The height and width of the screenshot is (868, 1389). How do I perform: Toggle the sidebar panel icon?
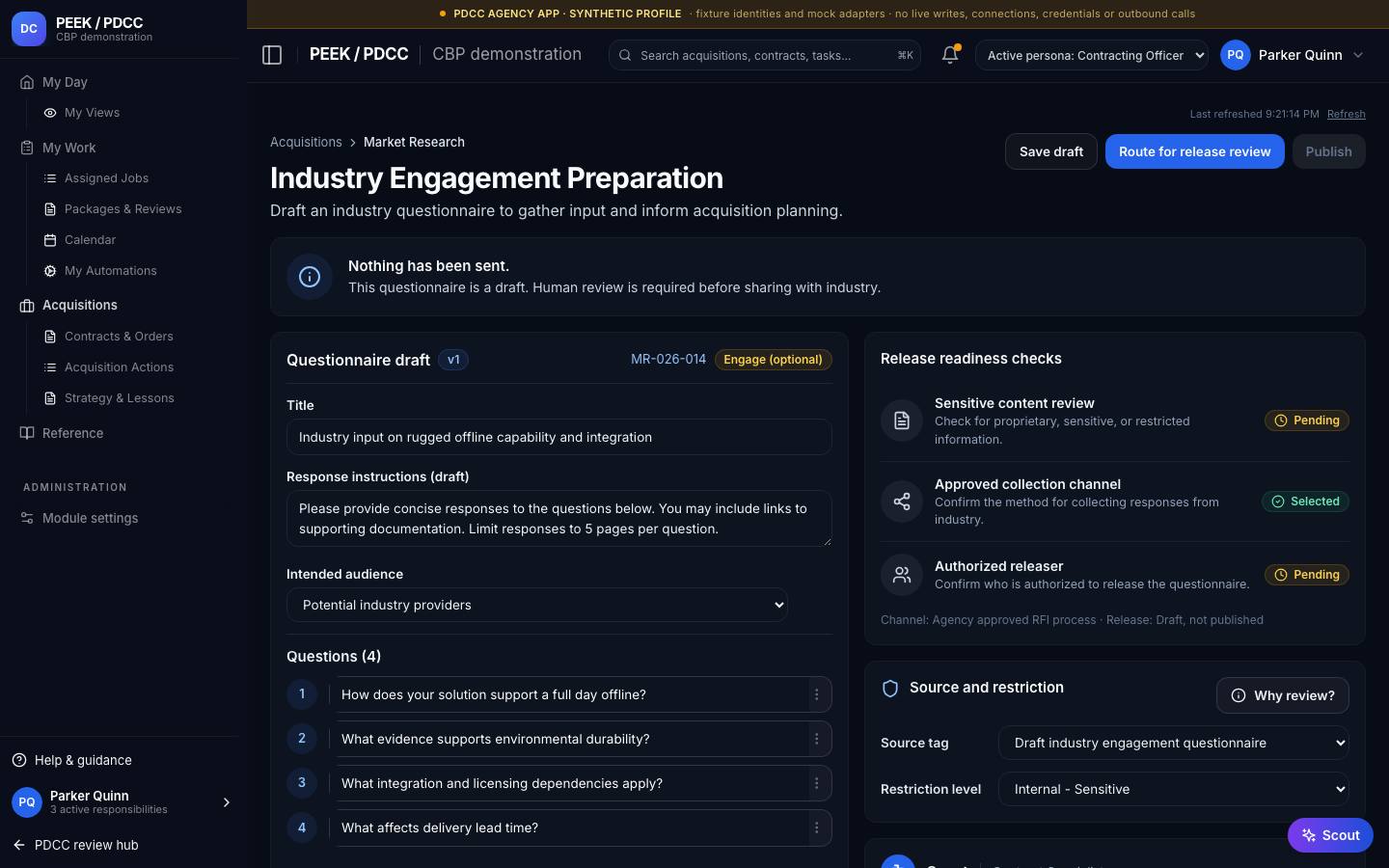272,55
